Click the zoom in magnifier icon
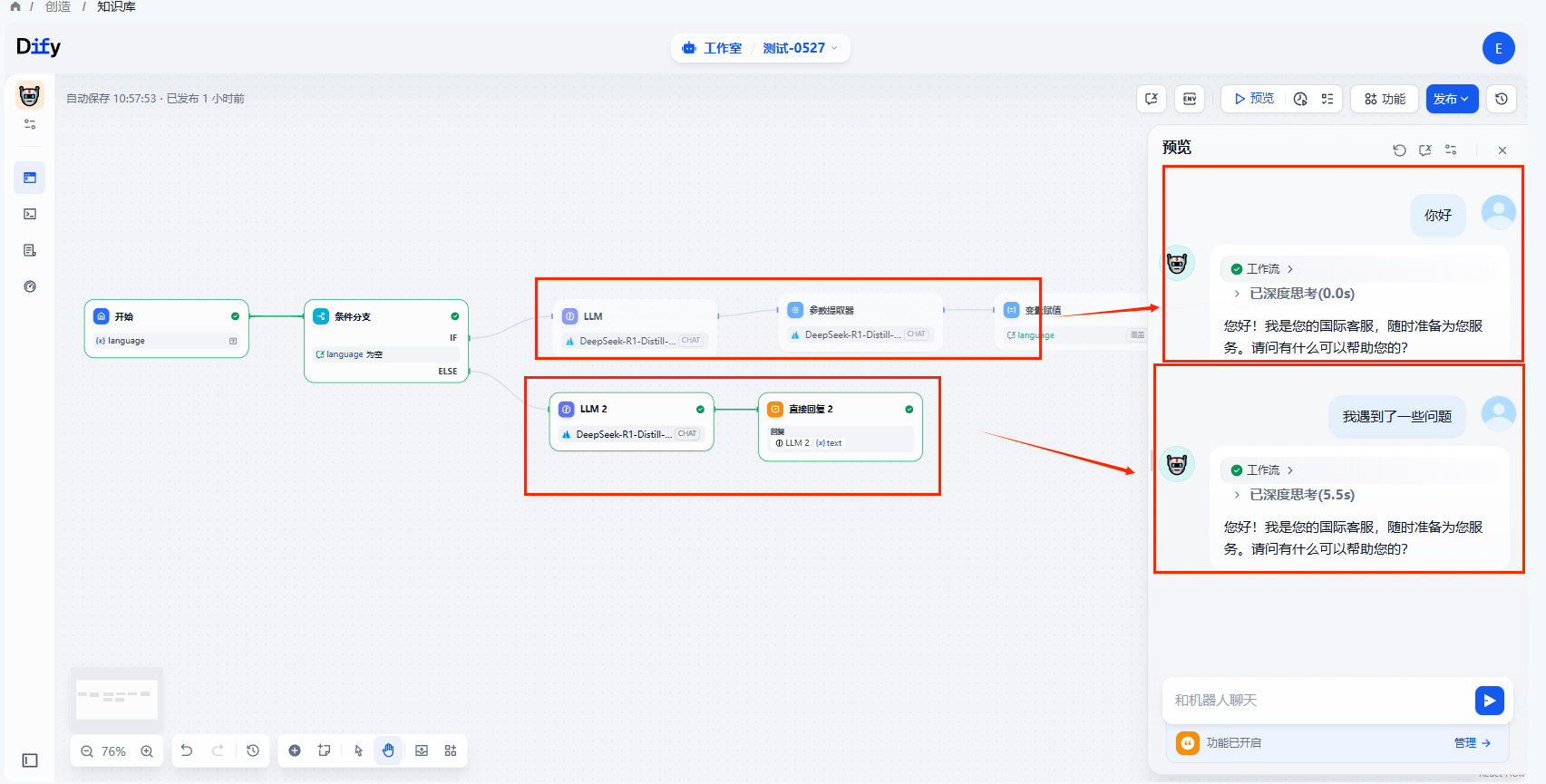Screen dimensions: 1546x784 (x=147, y=751)
